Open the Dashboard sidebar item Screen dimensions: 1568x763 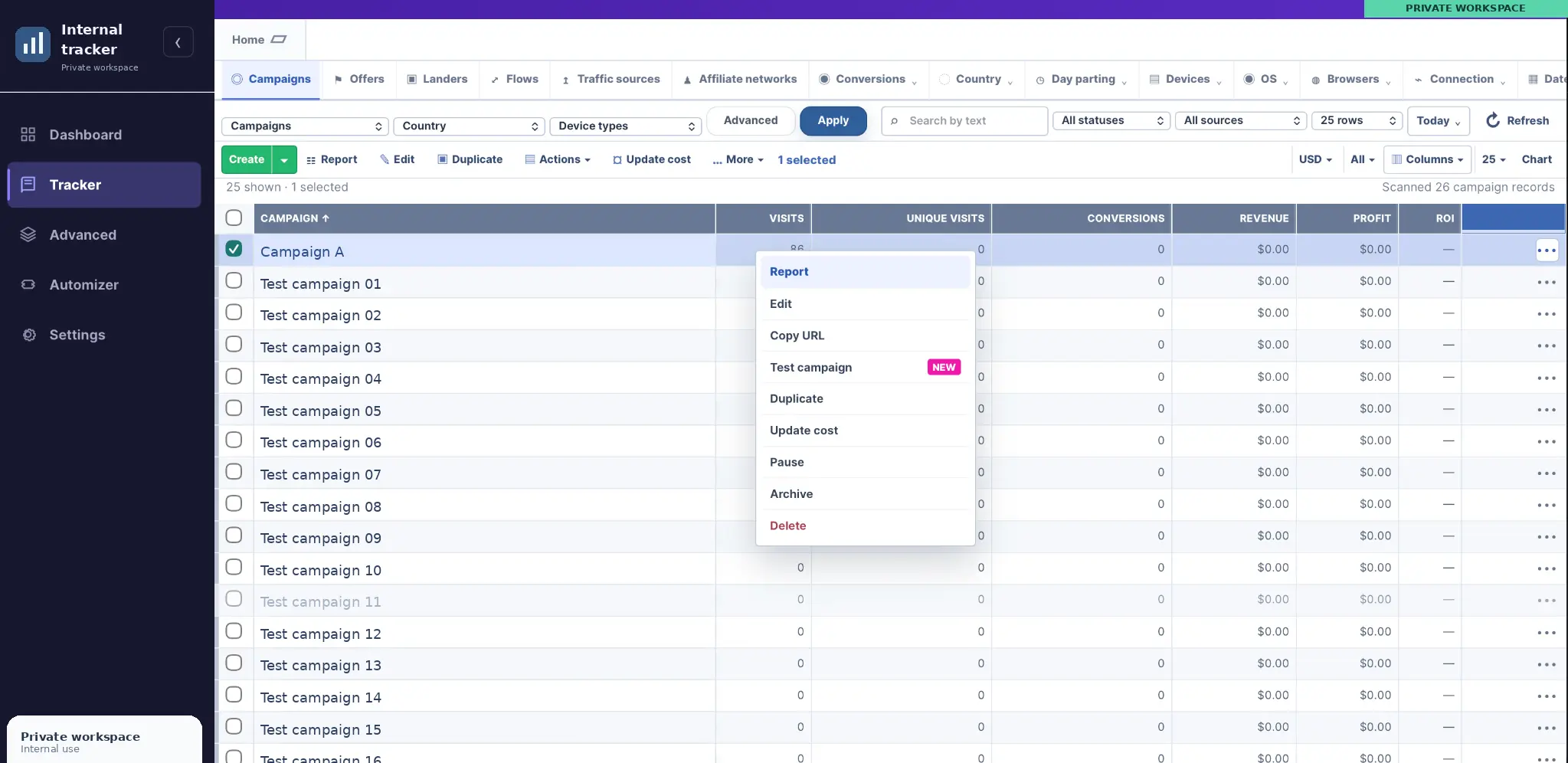click(x=104, y=135)
